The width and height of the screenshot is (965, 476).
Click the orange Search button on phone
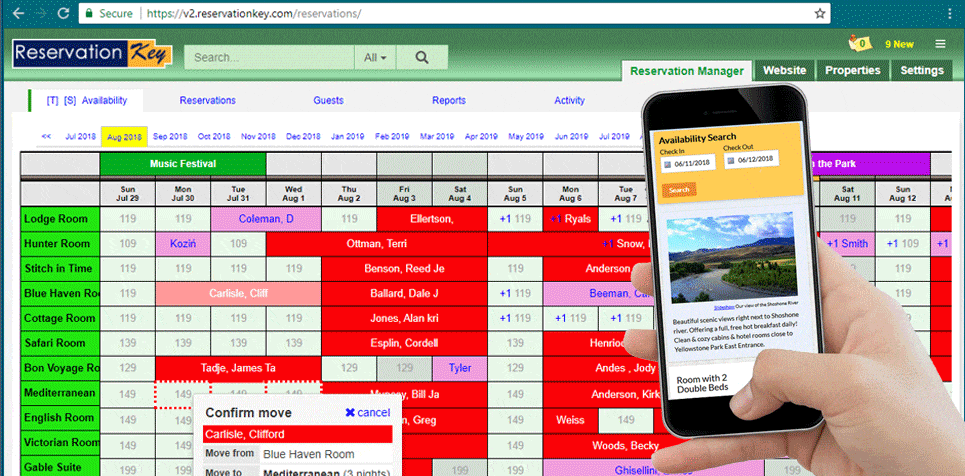pos(679,190)
